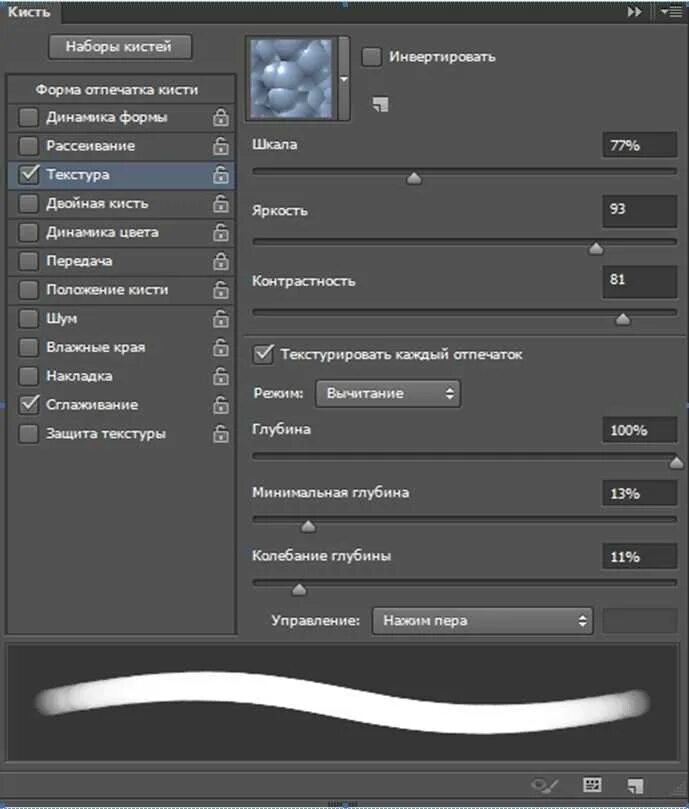Image resolution: width=689 pixels, height=809 pixels.
Task: Adjust the Колебание глубины slider handle
Action: pyautogui.click(x=299, y=590)
